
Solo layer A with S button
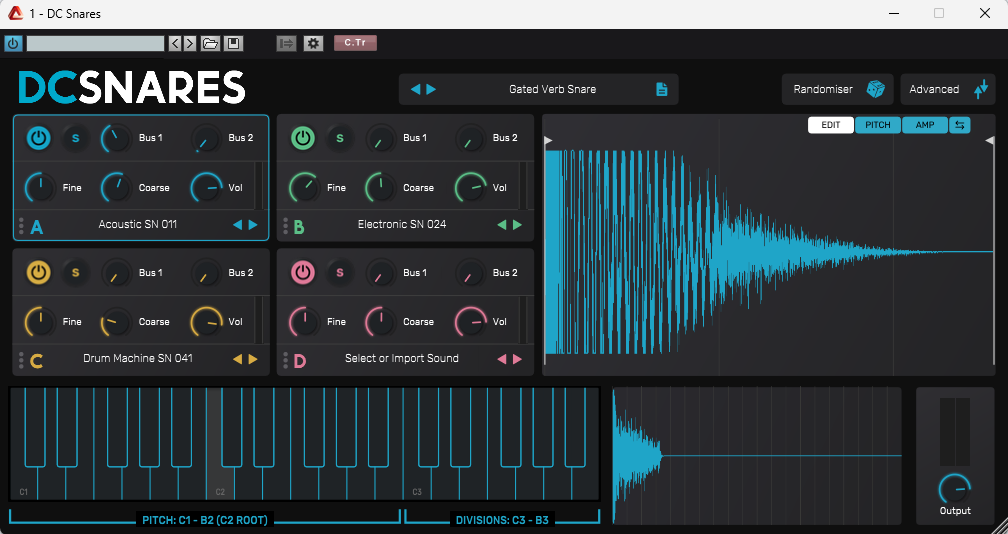[76, 138]
